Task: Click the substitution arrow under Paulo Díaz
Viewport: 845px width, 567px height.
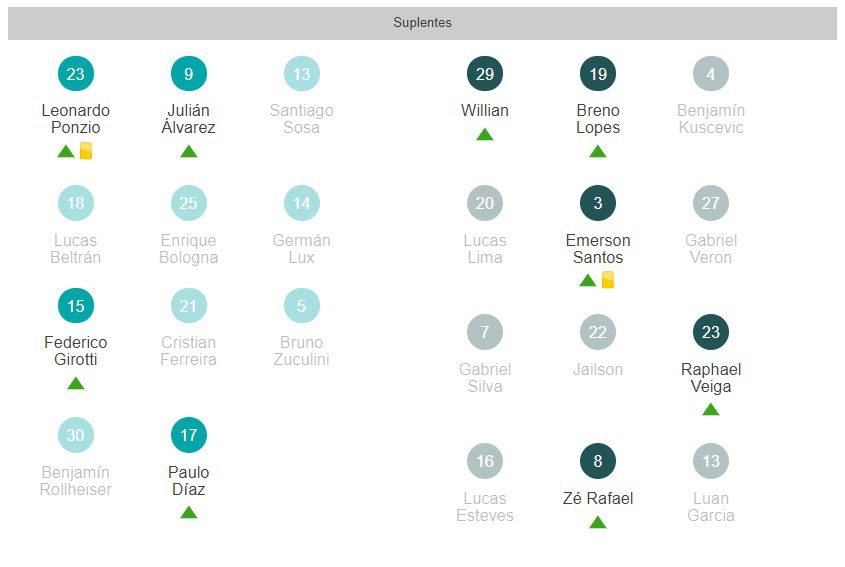Action: coord(189,513)
